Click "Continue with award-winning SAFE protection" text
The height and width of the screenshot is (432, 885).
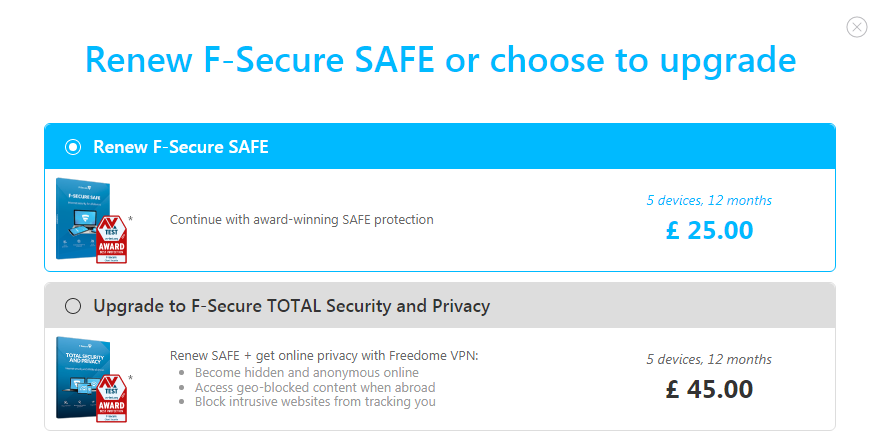(301, 219)
